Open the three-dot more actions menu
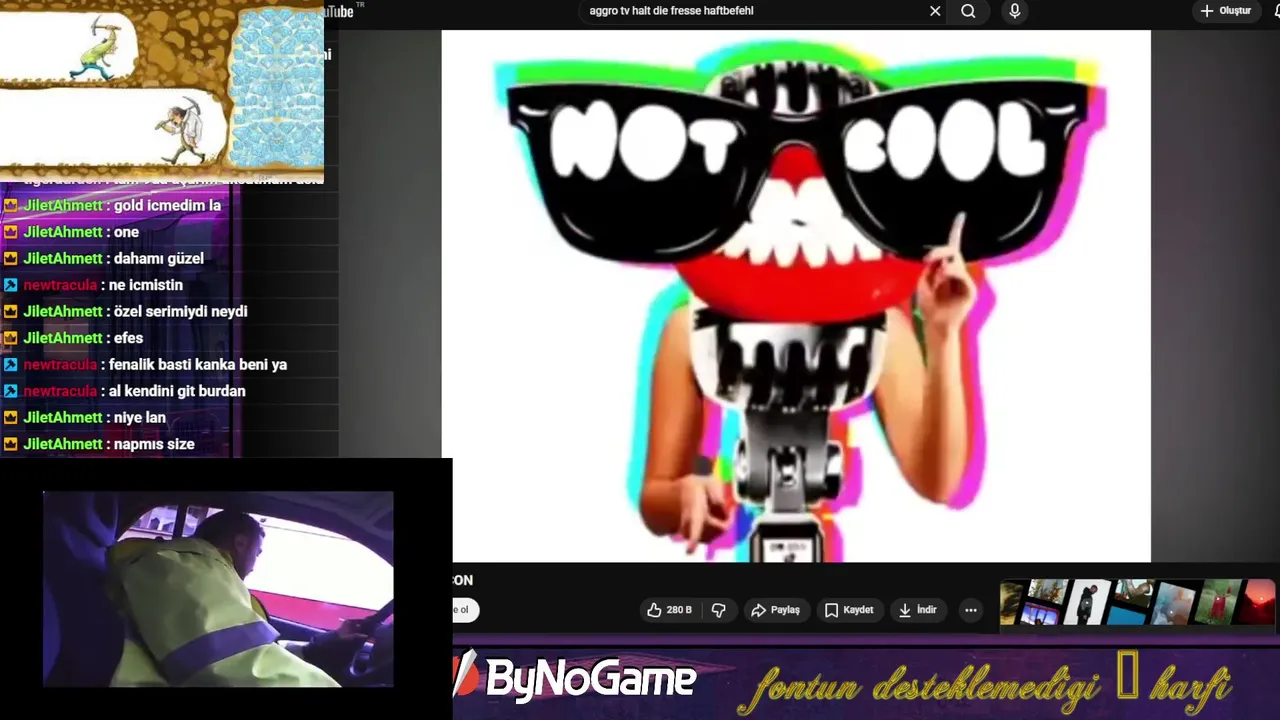 970,610
